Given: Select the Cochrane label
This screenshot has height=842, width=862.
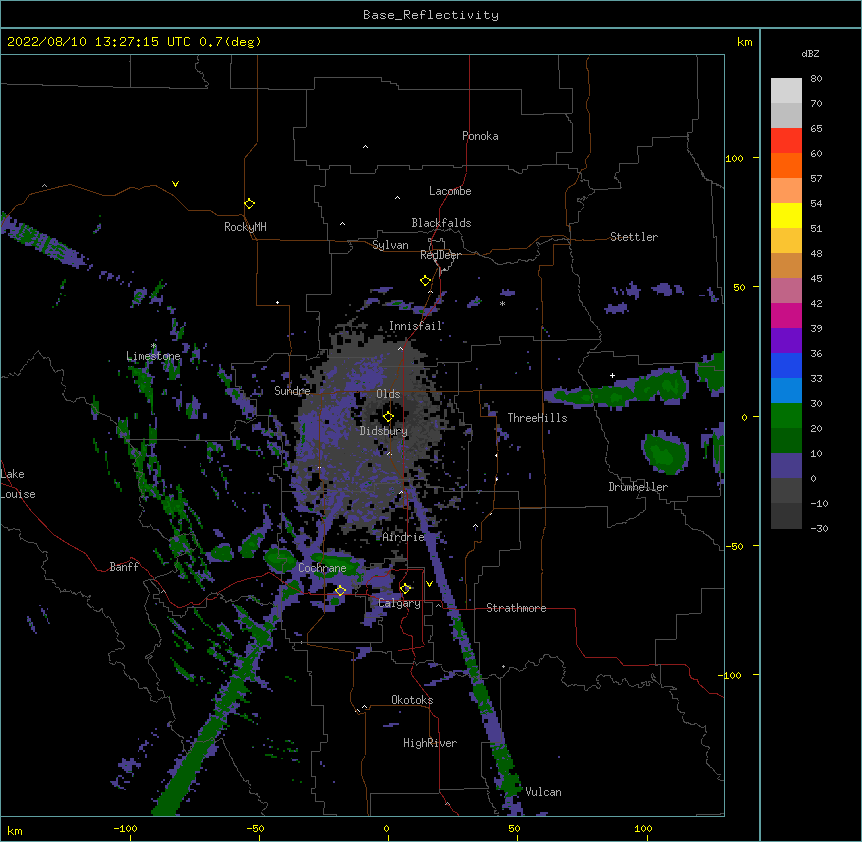Looking at the screenshot, I should [322, 568].
